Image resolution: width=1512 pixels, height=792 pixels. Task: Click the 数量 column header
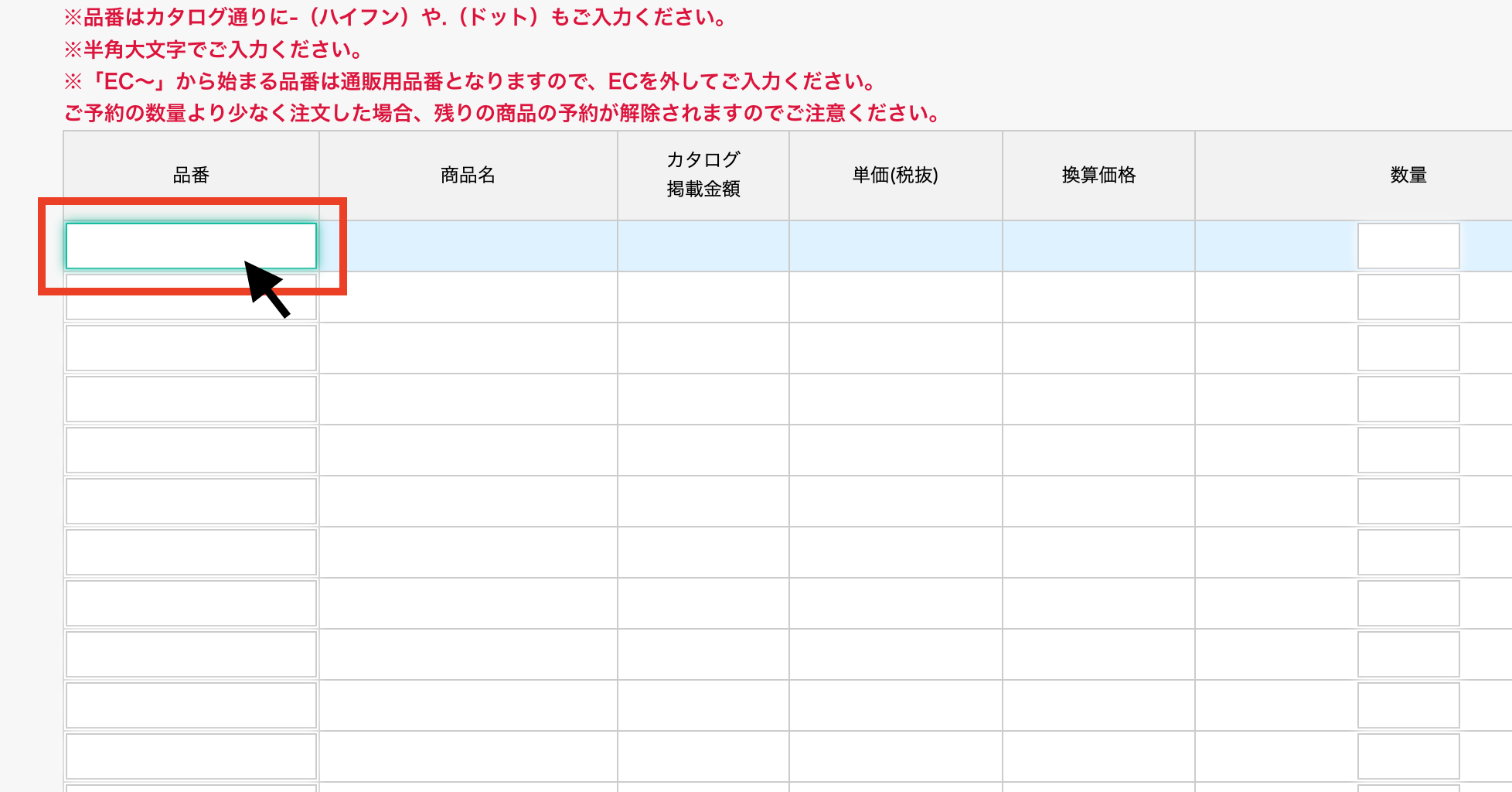1408,176
